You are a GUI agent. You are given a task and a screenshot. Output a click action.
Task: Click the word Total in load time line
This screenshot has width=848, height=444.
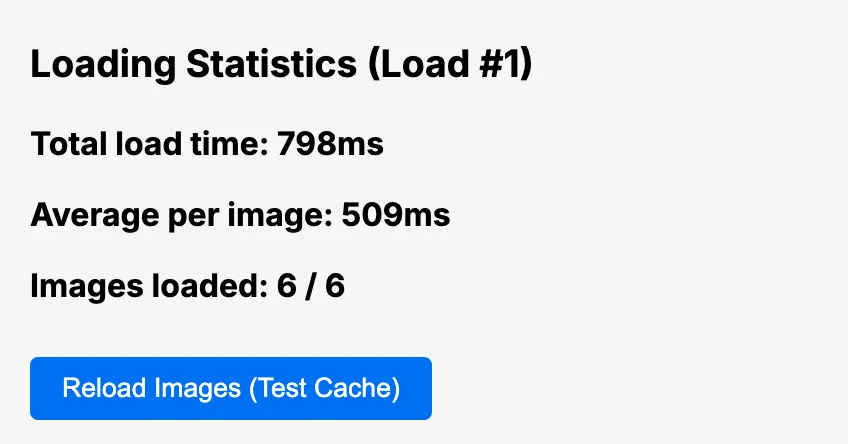pos(65,144)
